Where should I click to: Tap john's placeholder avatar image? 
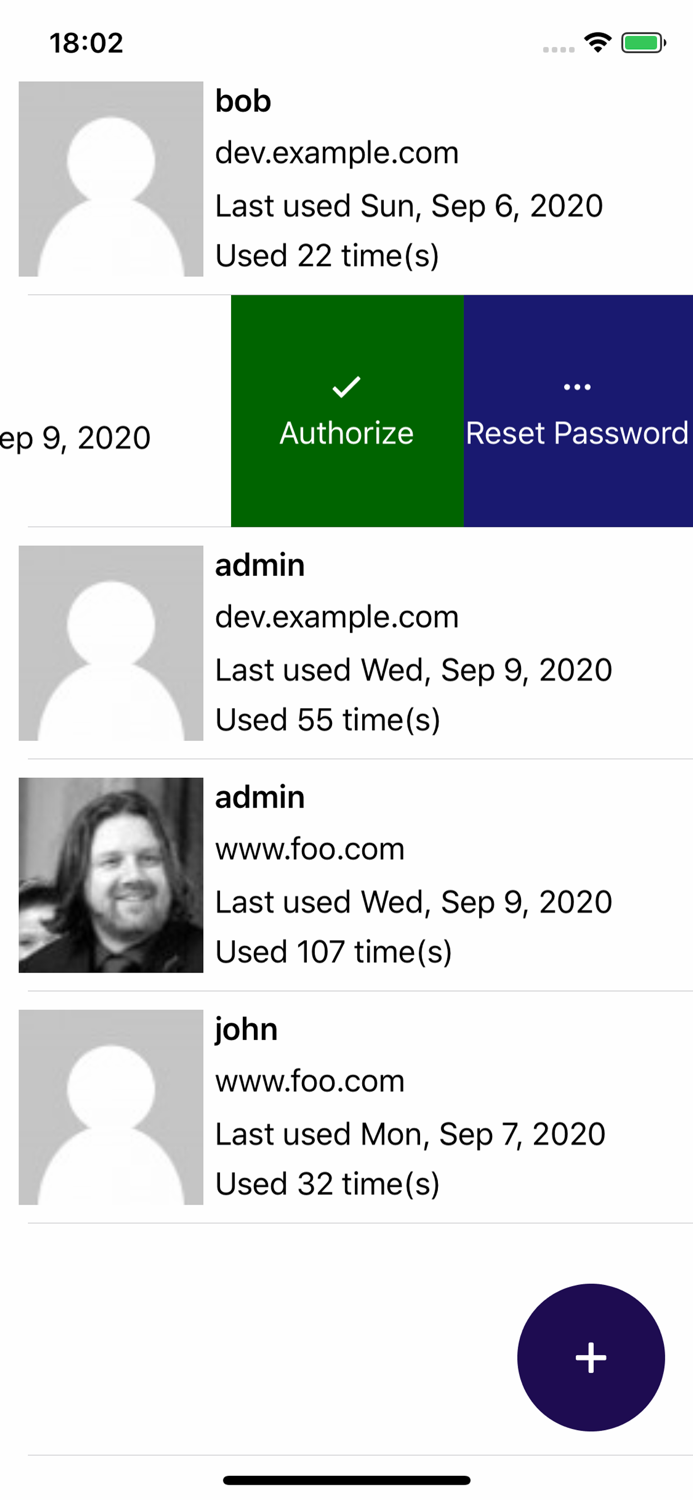110,1106
